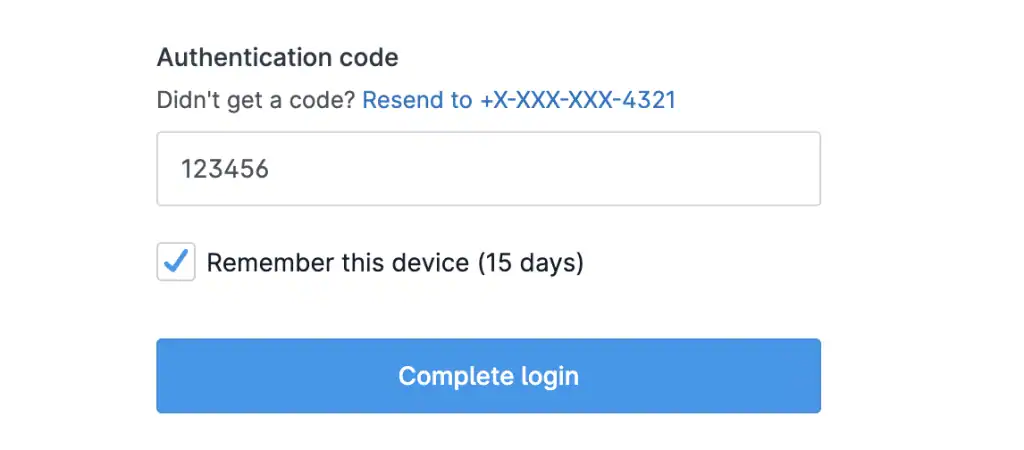Uncheck the Remember this device checkbox
This screenshot has height=450, width=1024.
point(176,262)
